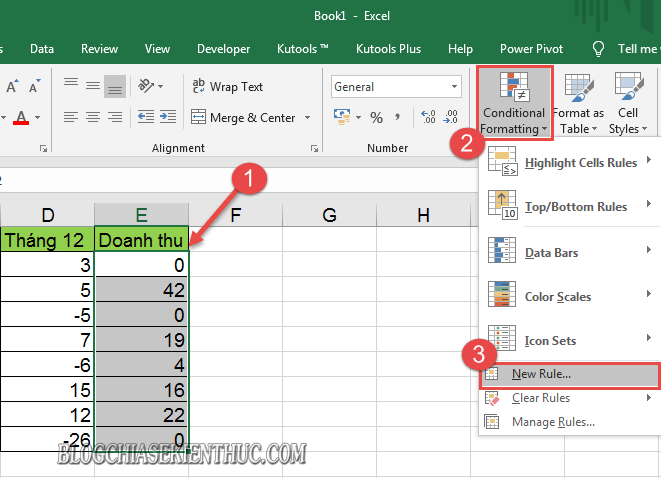The height and width of the screenshot is (478, 661).
Task: Click the Align Left icon
Action: (x=71, y=117)
